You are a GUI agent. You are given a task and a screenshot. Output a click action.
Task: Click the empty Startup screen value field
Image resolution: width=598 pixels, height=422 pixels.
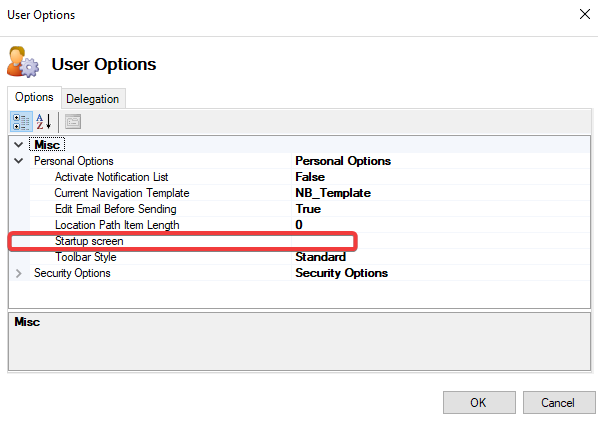[x=440, y=241]
